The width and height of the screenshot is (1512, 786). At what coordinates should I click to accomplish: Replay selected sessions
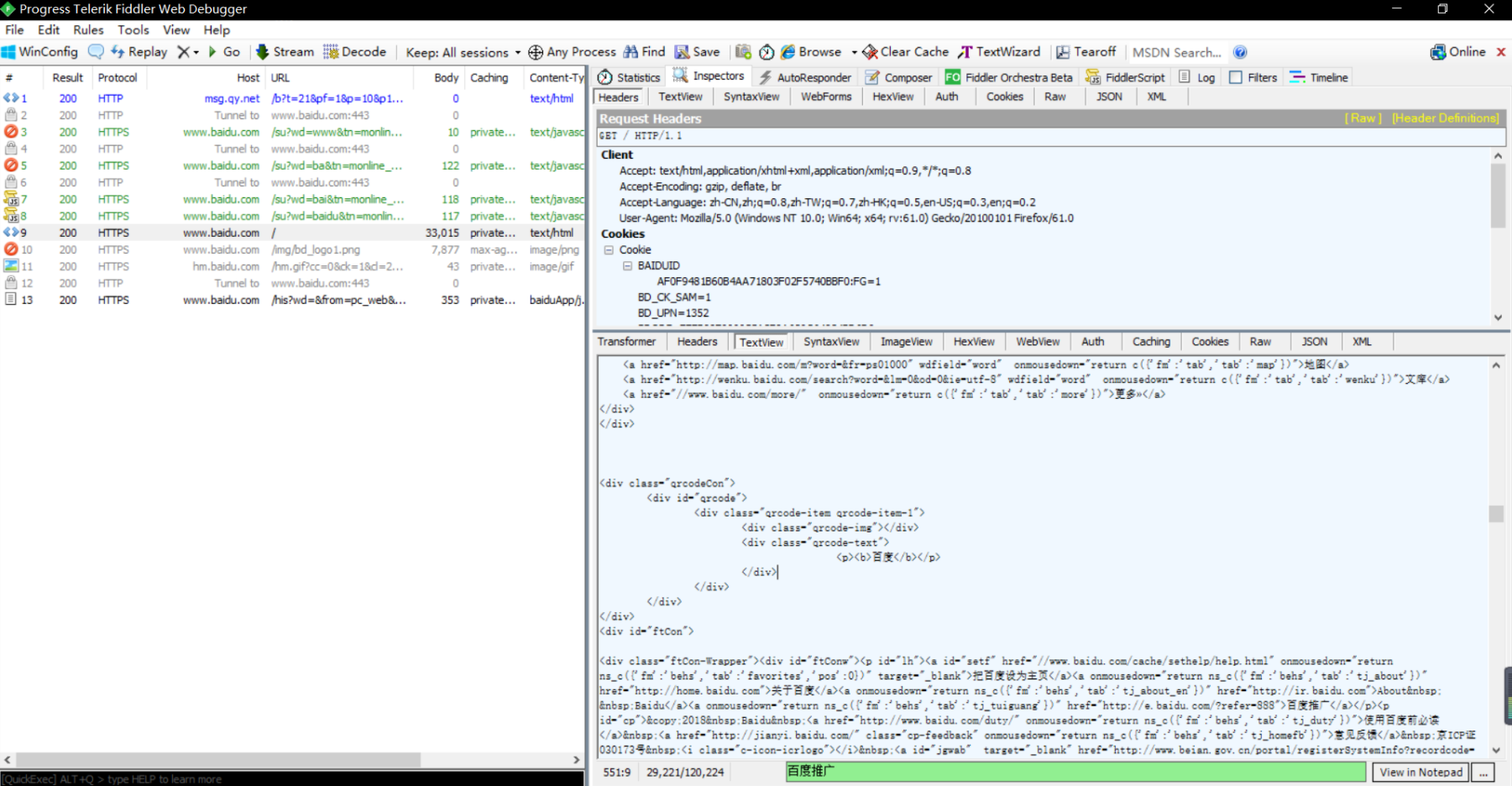(139, 52)
